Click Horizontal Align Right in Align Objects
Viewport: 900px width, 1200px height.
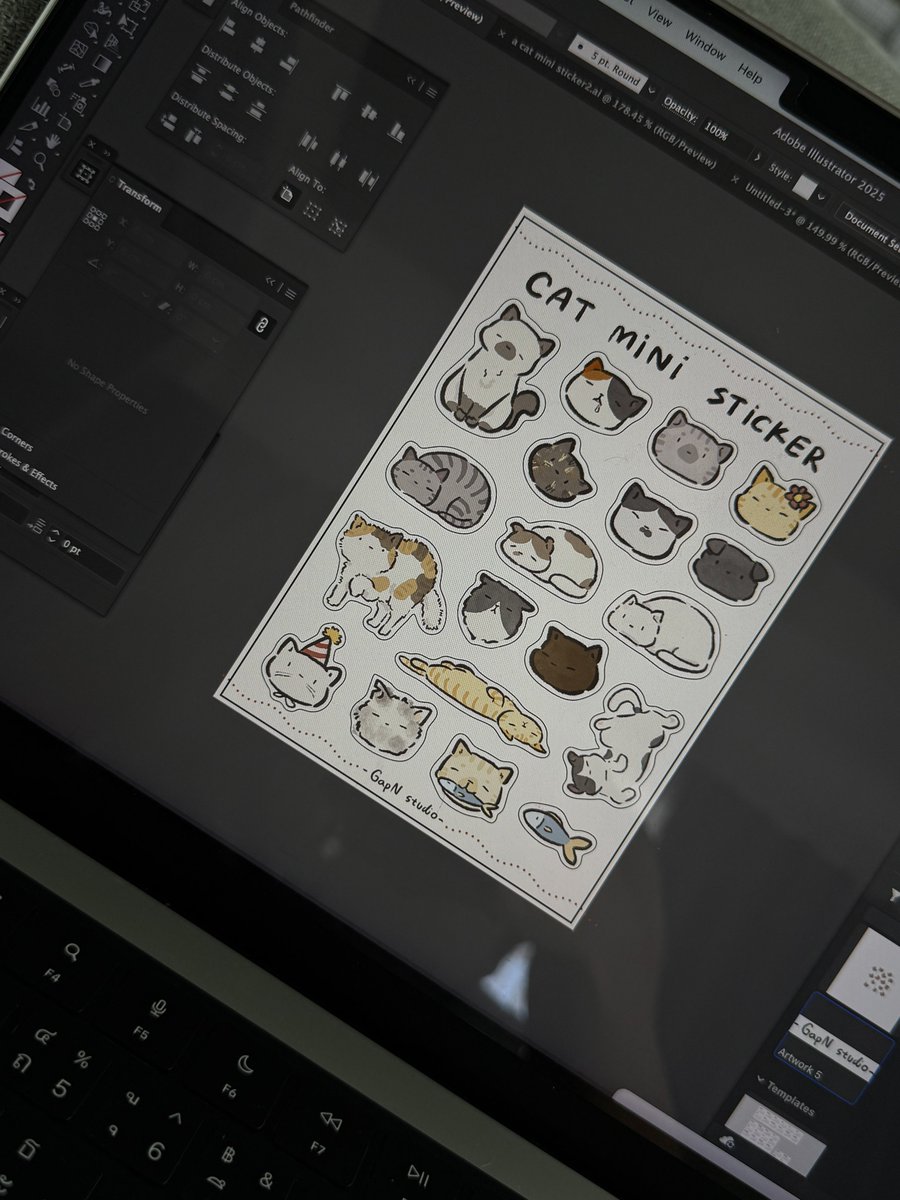point(289,63)
